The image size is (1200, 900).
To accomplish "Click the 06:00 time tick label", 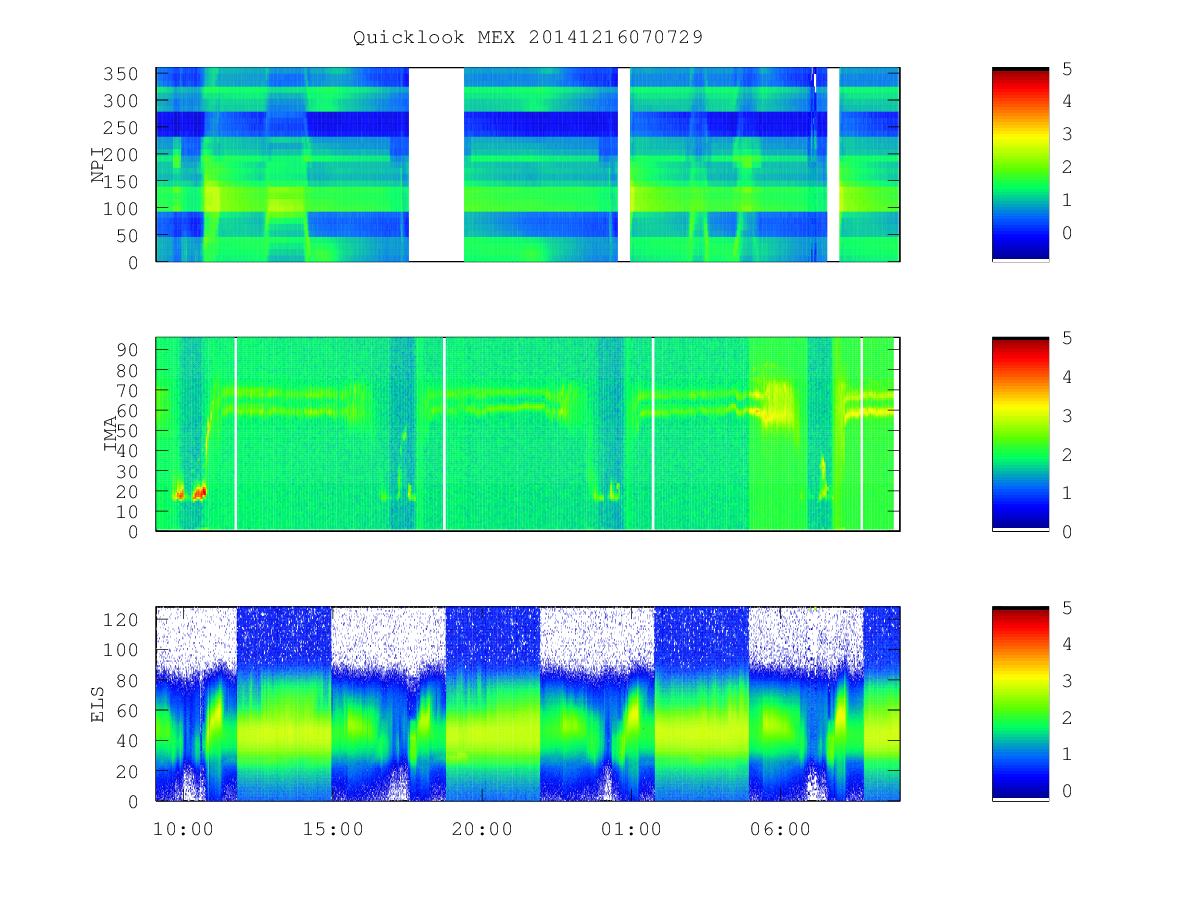I will [x=780, y=829].
